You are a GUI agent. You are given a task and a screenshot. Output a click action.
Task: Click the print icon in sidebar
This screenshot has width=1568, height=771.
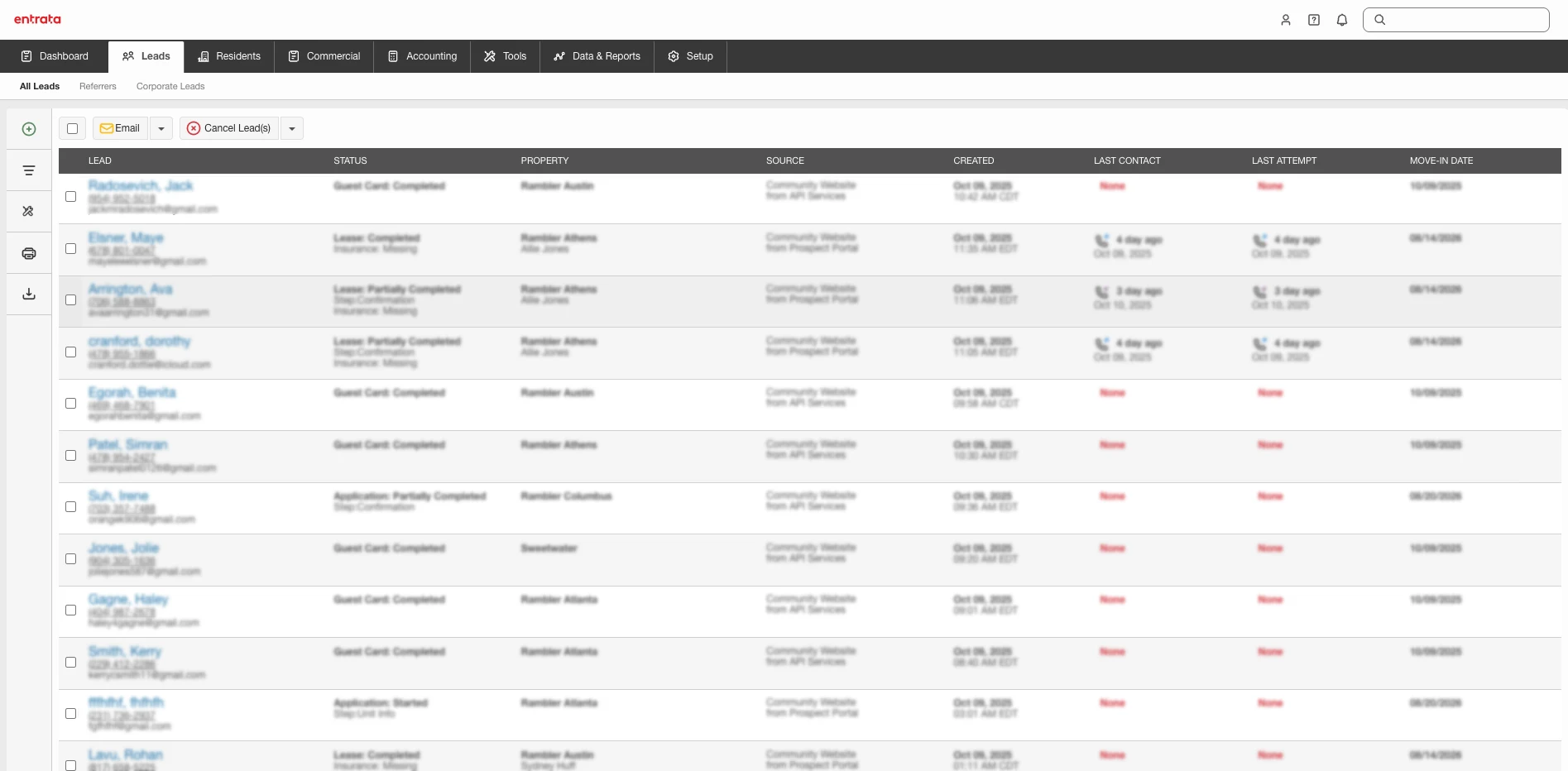29,253
